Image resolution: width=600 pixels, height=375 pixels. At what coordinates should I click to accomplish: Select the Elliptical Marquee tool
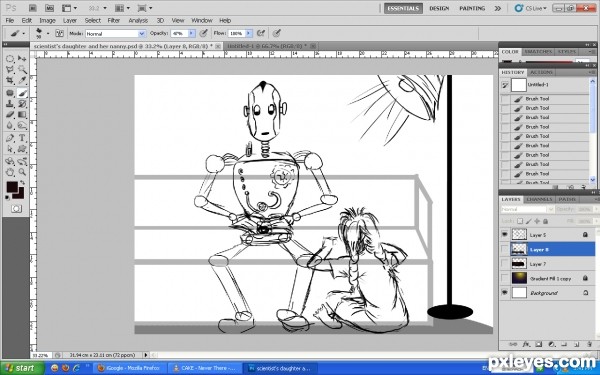[10, 59]
